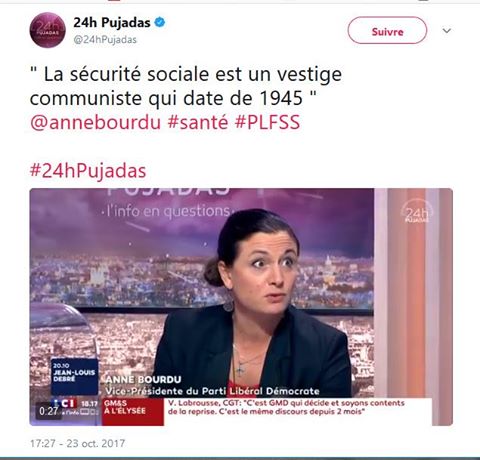Screen dimensions: 480x460
Task: Click the V. Labrousse CGT news ticker
Action: pos(286,407)
